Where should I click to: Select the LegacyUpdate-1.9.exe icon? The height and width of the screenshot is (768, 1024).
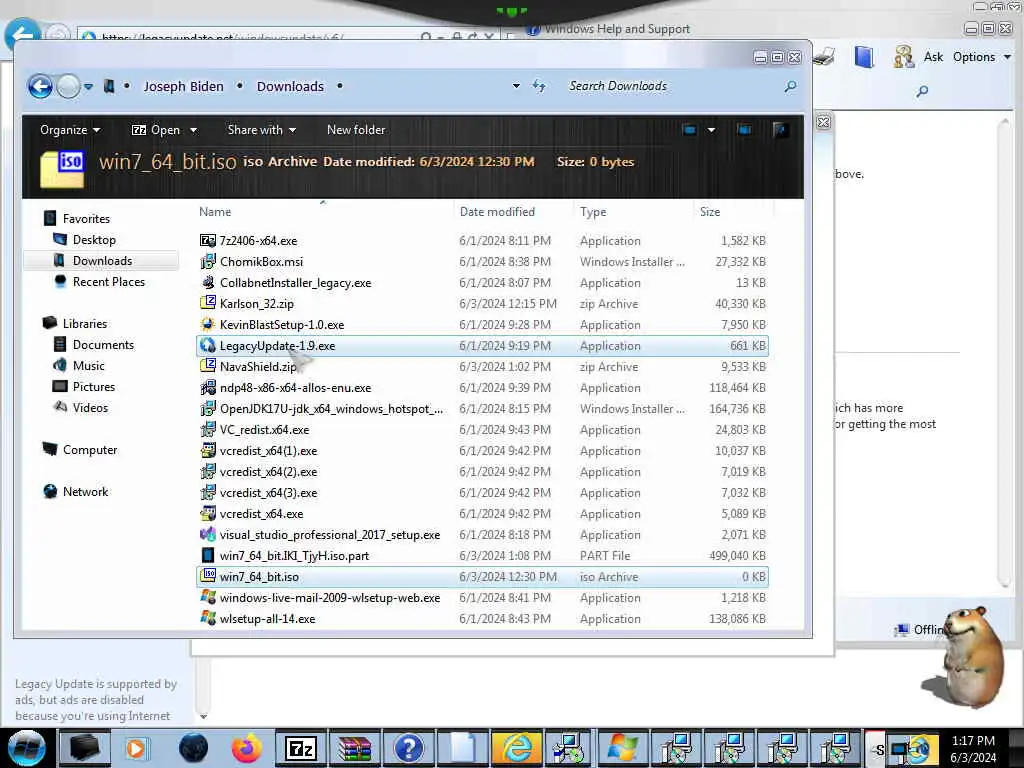pos(208,345)
